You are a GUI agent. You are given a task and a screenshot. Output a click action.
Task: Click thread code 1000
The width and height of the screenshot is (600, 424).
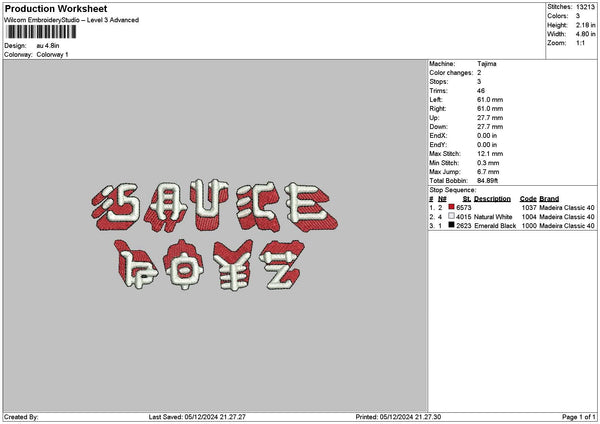coord(529,226)
